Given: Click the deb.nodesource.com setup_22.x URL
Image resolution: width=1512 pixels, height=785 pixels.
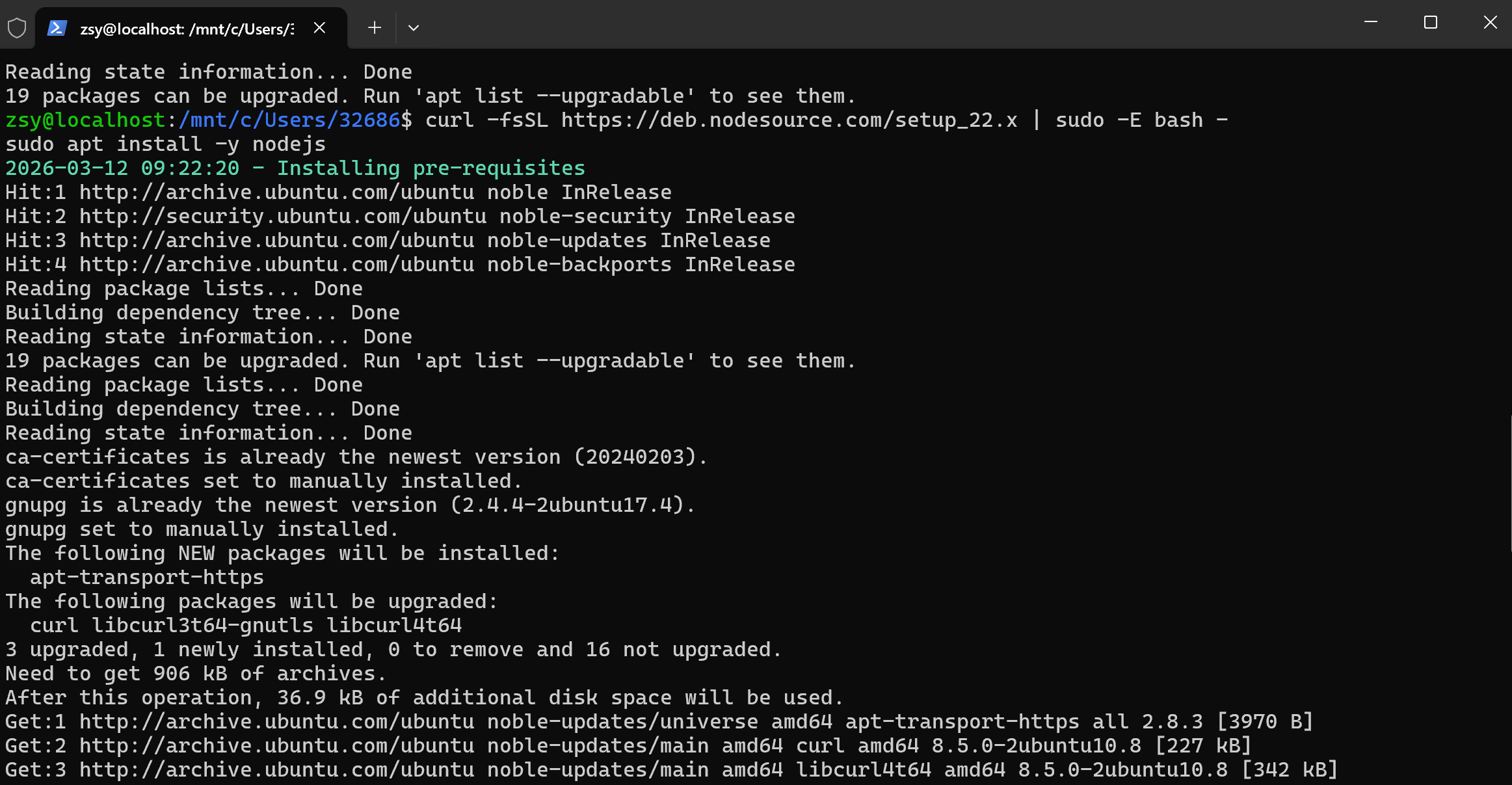Looking at the screenshot, I should 789,120.
